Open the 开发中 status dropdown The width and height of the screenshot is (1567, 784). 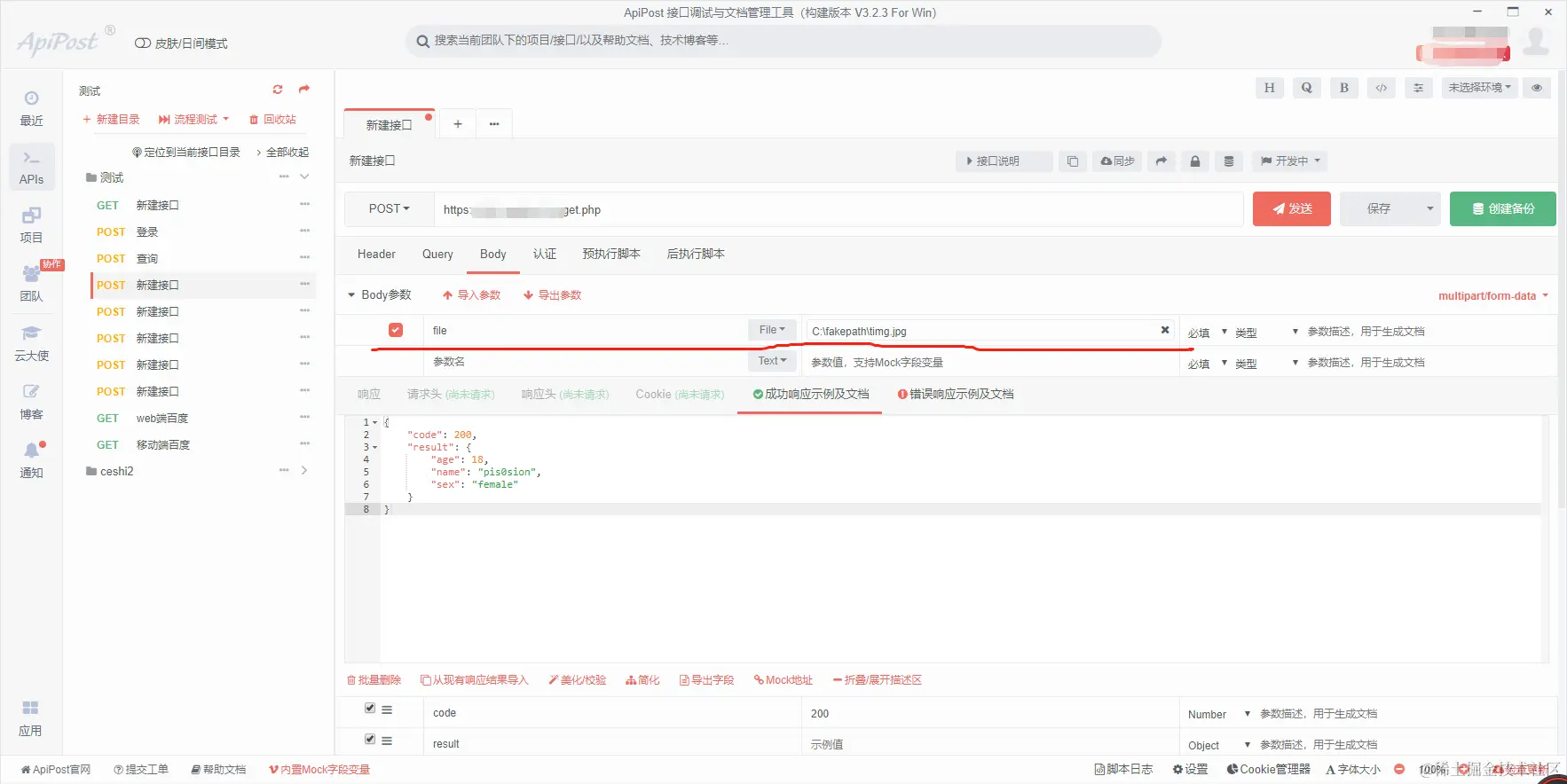click(x=1291, y=161)
